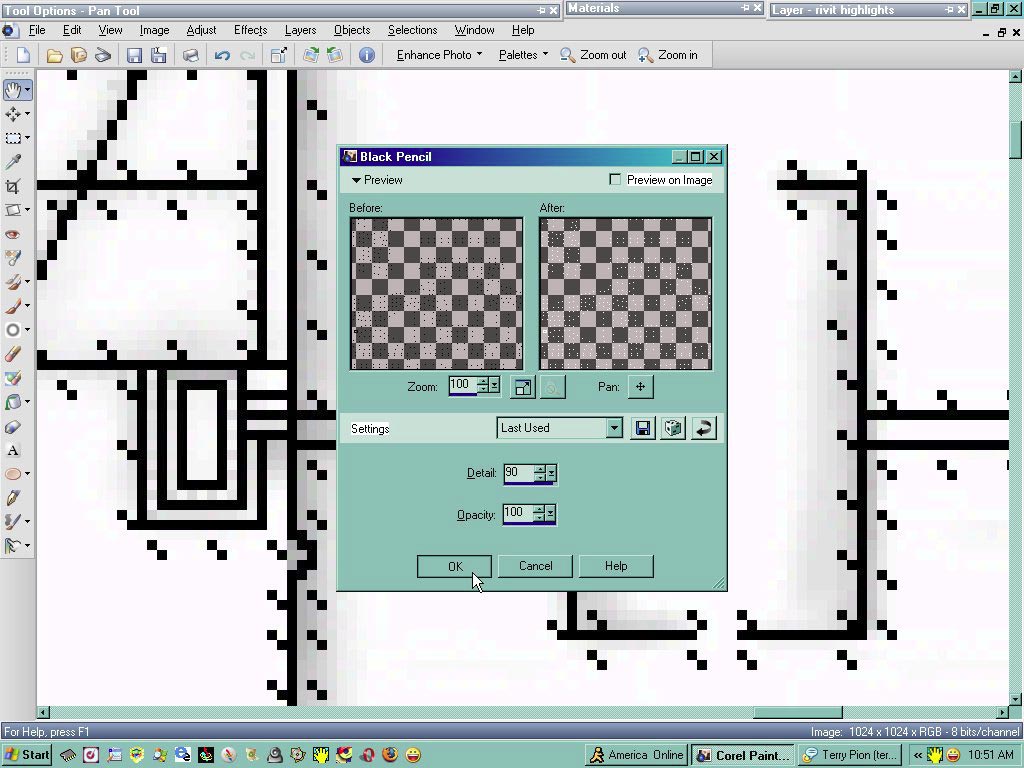Click the Opacity value field
This screenshot has height=768, width=1024.
[x=519, y=513]
